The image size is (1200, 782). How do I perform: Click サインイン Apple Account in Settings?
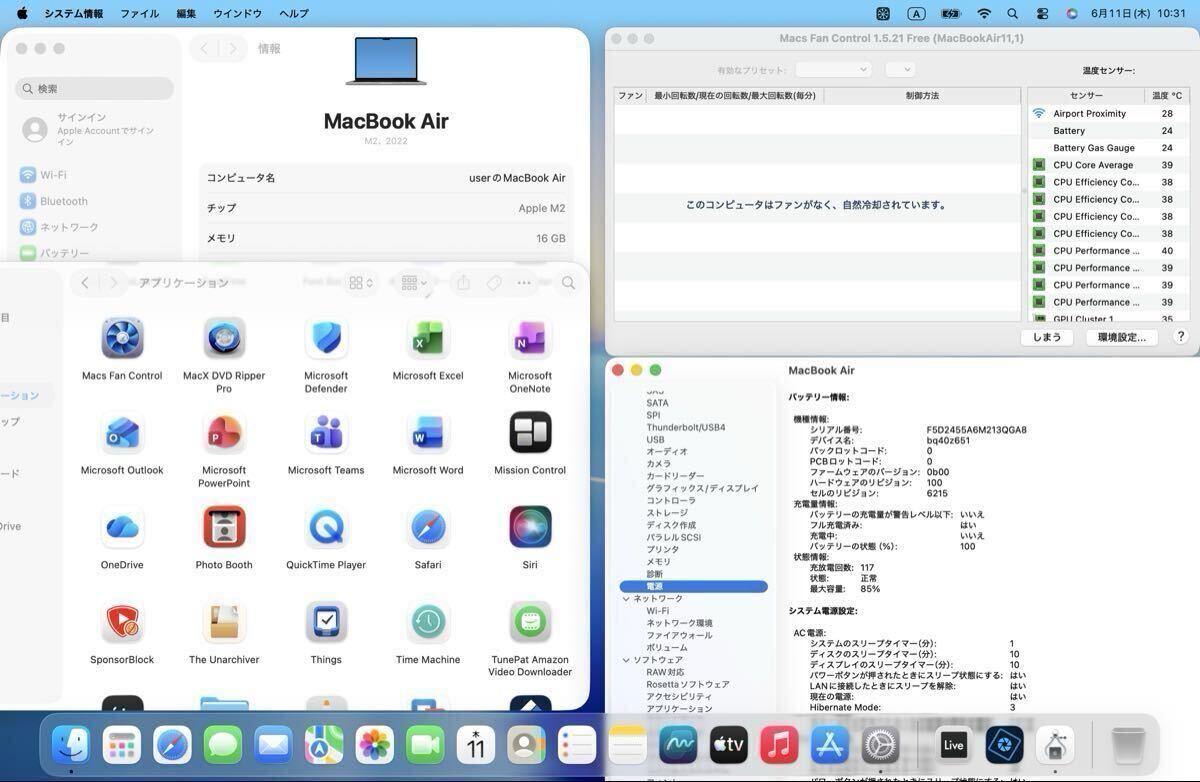92,130
